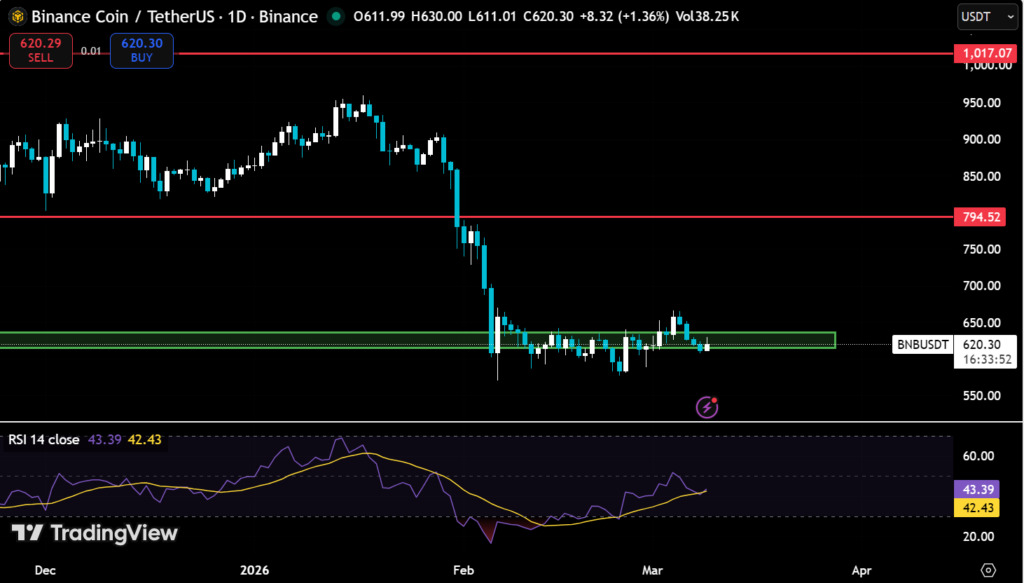
Task: Click the Binance exchange name in the title
Action: pyautogui.click(x=290, y=16)
